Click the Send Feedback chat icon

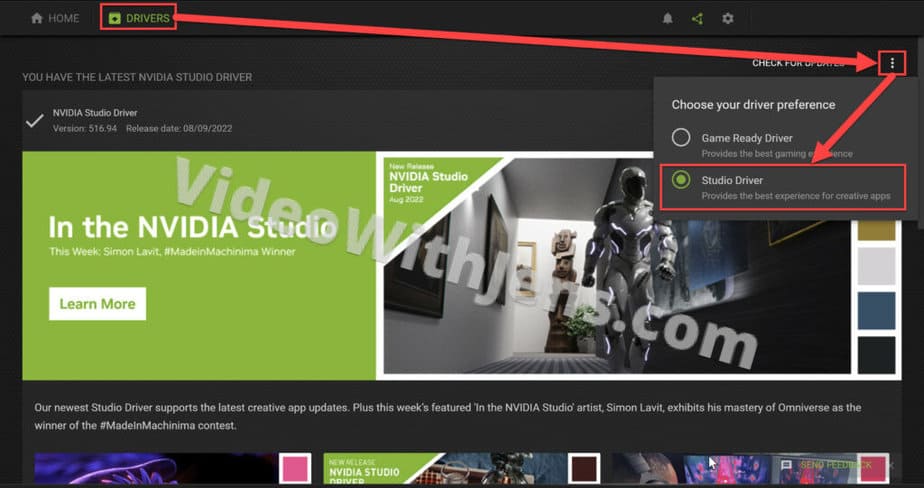pos(786,466)
